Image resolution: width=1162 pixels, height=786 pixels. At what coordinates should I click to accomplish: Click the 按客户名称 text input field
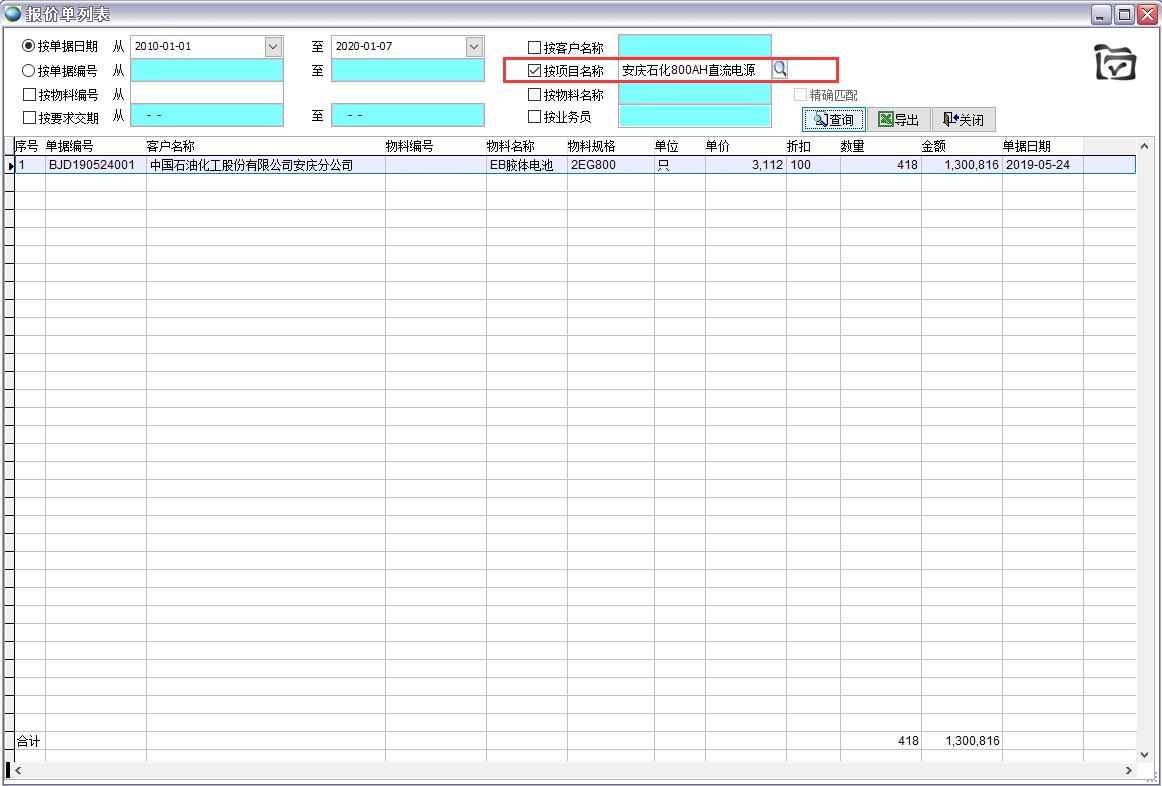pyautogui.click(x=694, y=47)
